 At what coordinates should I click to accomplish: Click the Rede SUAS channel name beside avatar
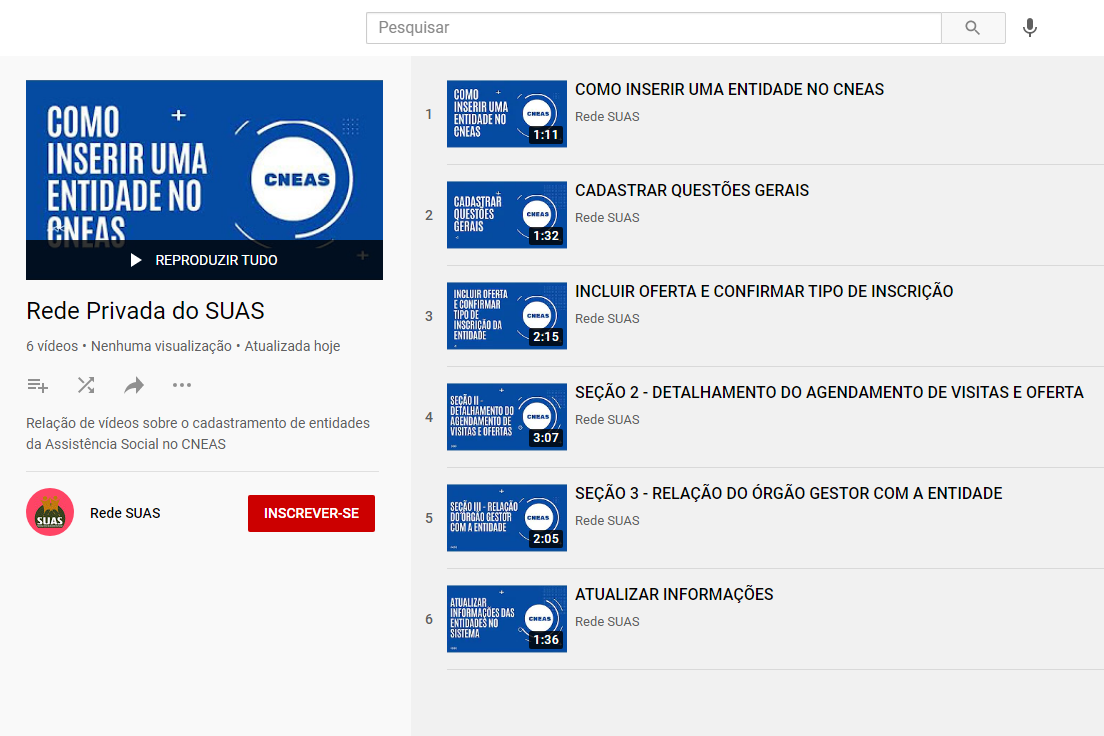tap(125, 513)
